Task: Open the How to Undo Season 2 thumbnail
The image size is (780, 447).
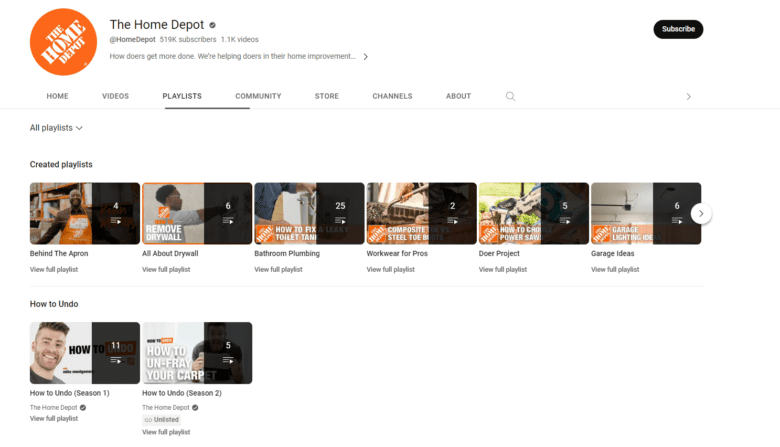Action: tap(197, 353)
